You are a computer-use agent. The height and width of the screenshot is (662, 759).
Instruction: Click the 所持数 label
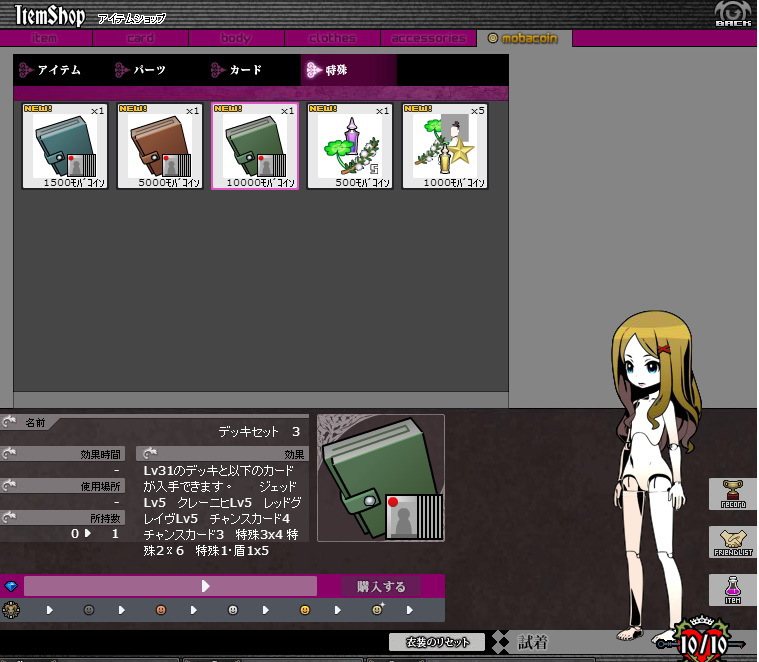click(105, 518)
